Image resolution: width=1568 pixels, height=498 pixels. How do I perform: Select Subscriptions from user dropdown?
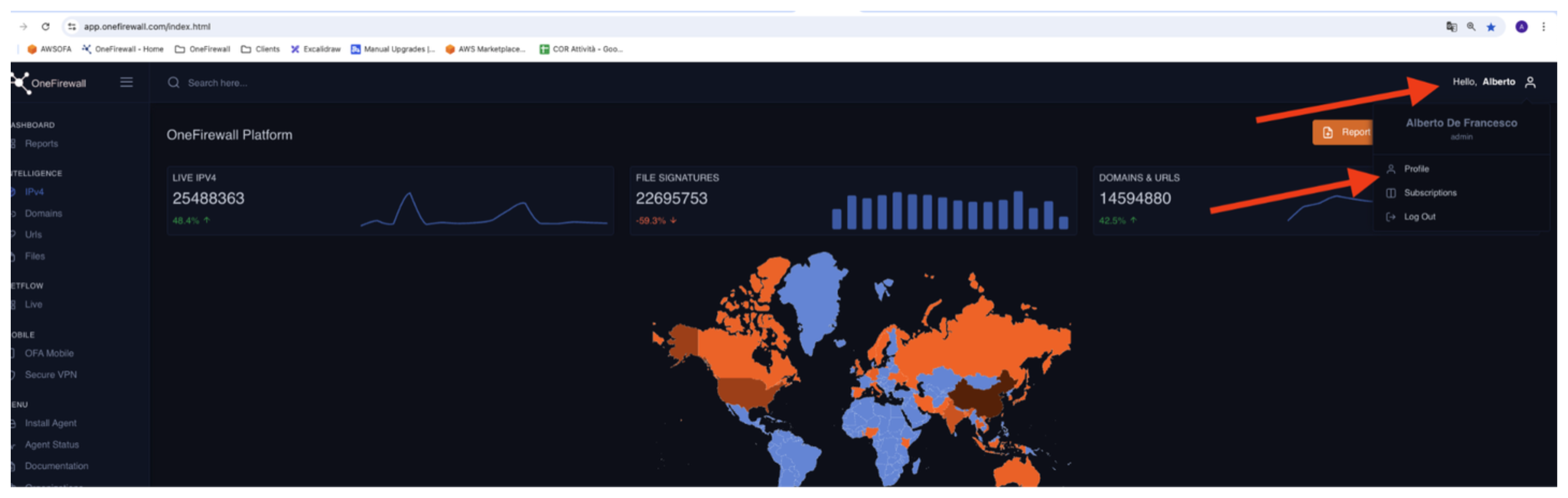click(x=1431, y=193)
